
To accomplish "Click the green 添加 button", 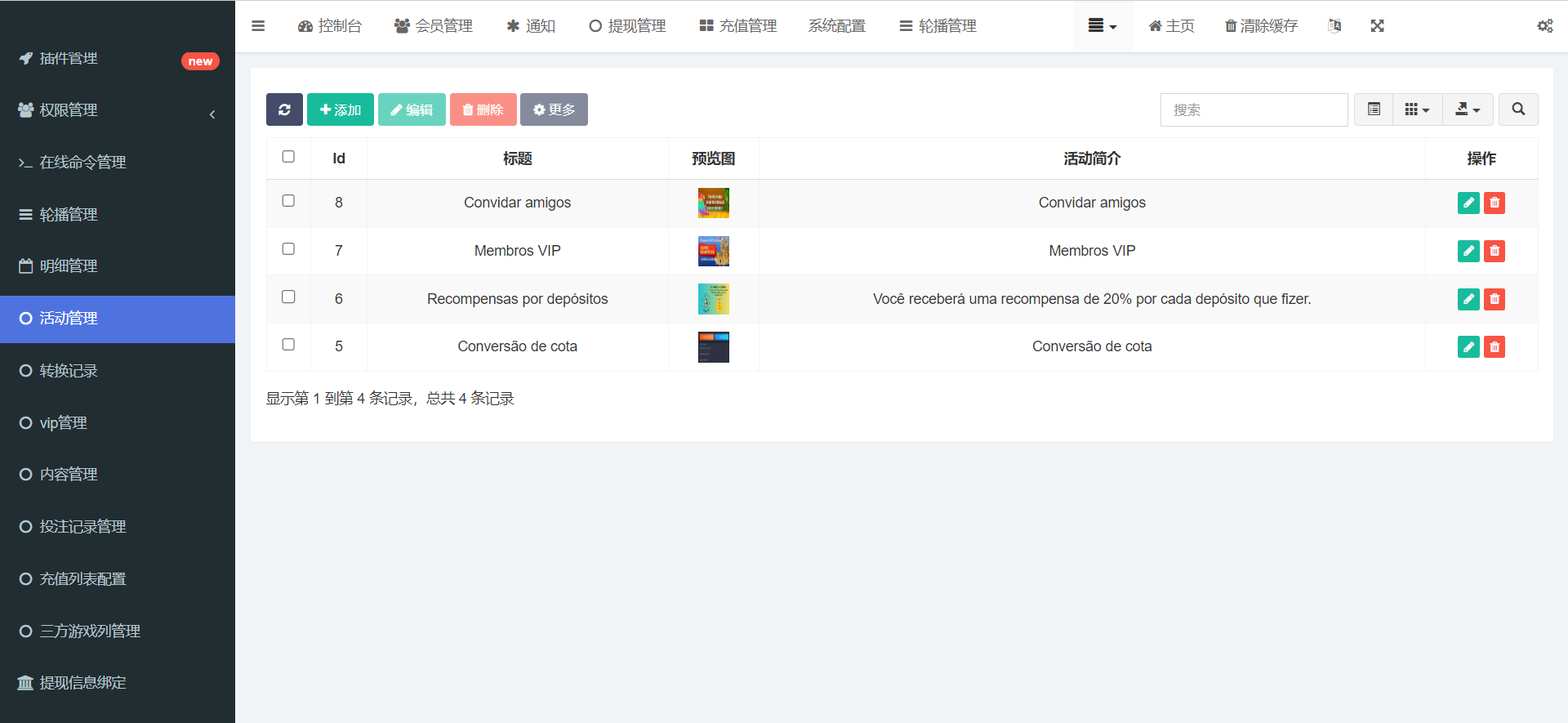I will [x=341, y=109].
